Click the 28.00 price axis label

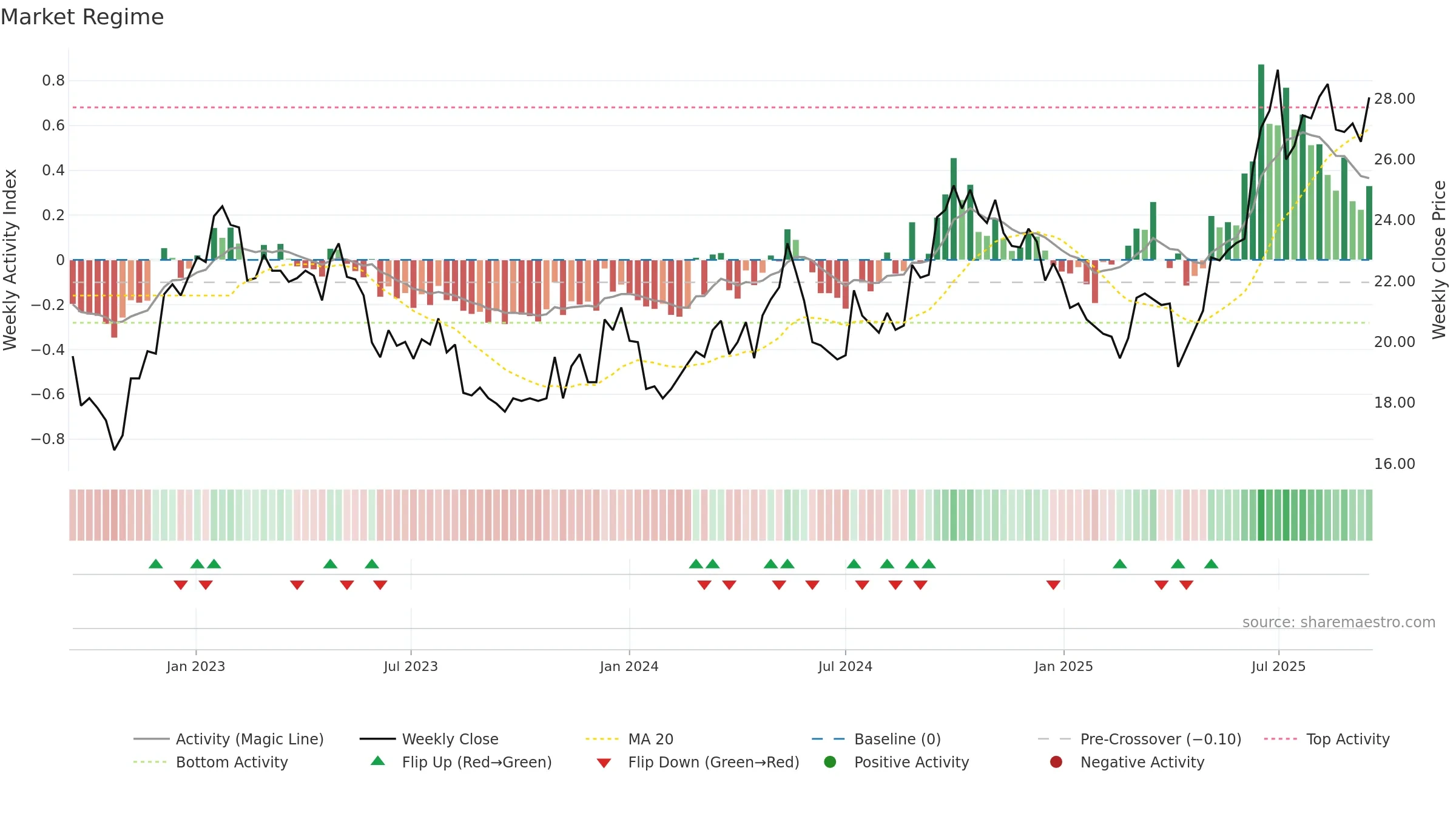[x=1394, y=98]
